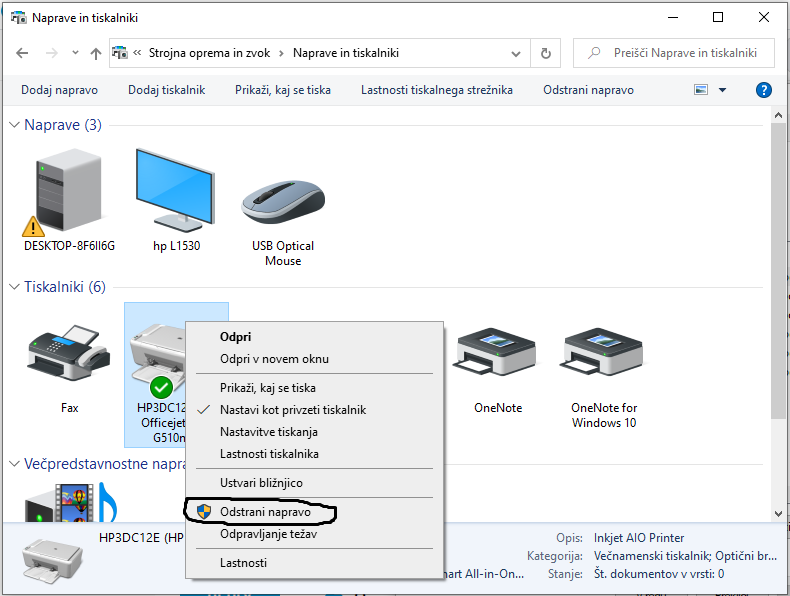Collapse the Naprave (3) group
Viewport: 790px width, 596px height.
[15, 125]
